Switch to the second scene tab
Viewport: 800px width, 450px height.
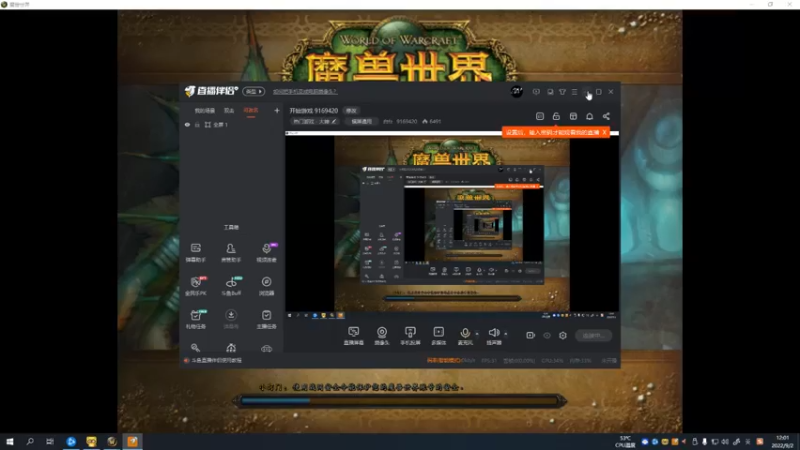229,110
